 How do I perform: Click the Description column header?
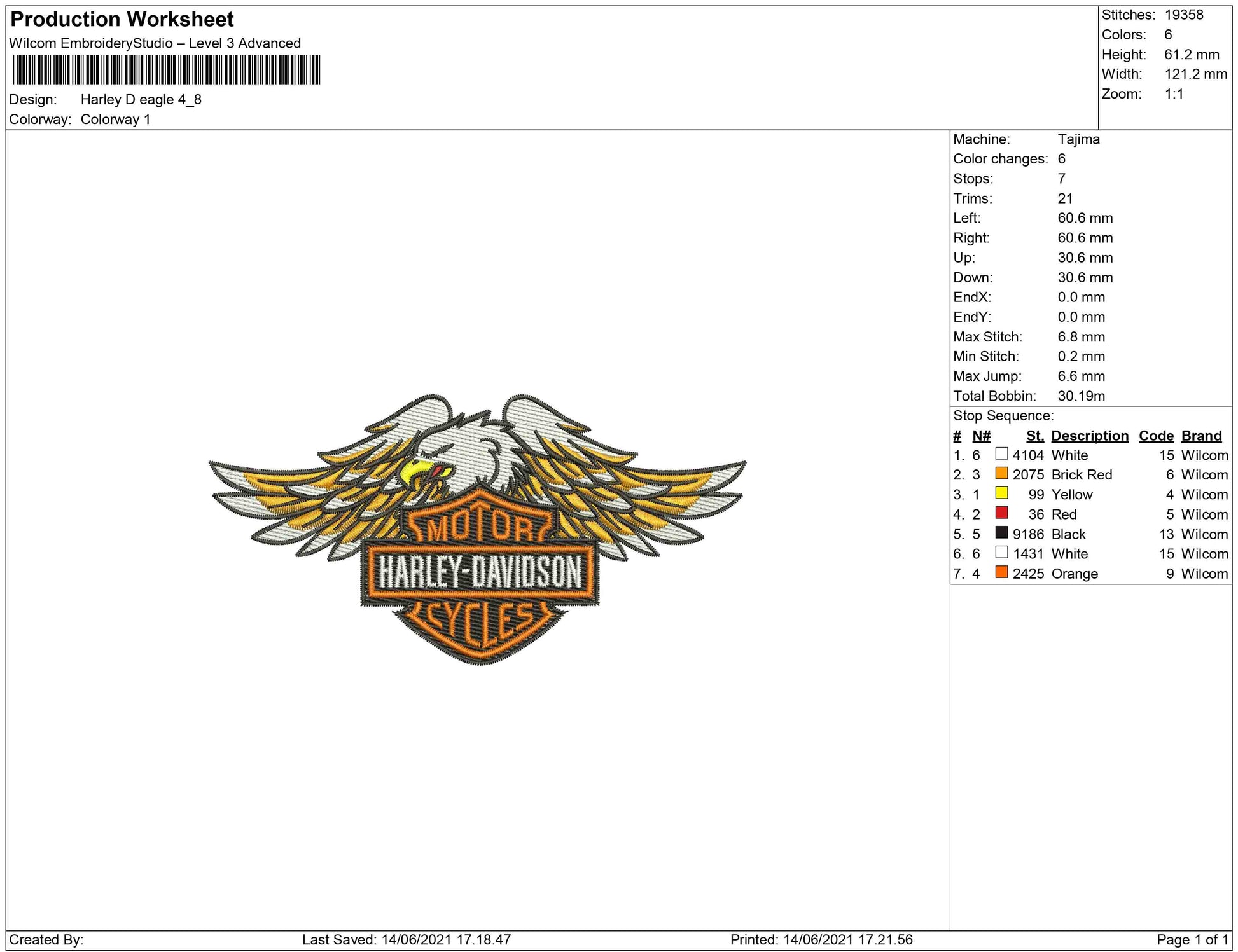1089,436
